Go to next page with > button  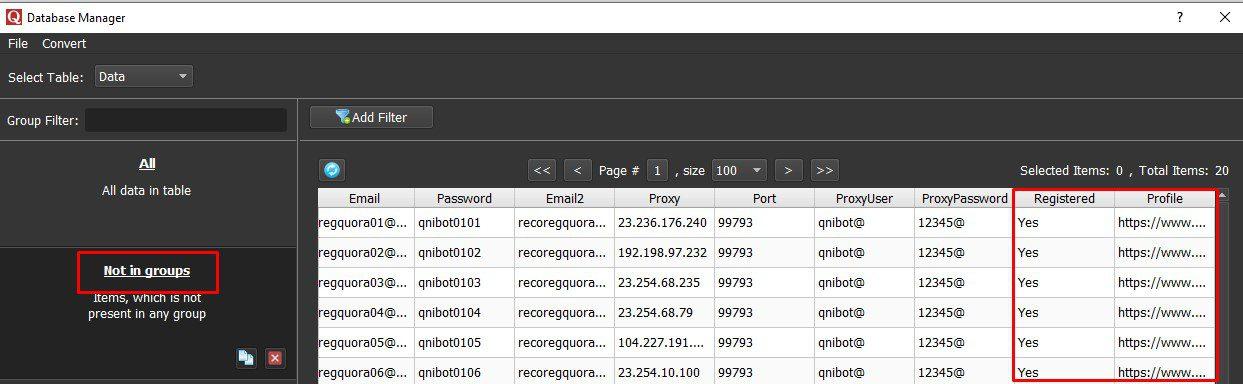(789, 170)
